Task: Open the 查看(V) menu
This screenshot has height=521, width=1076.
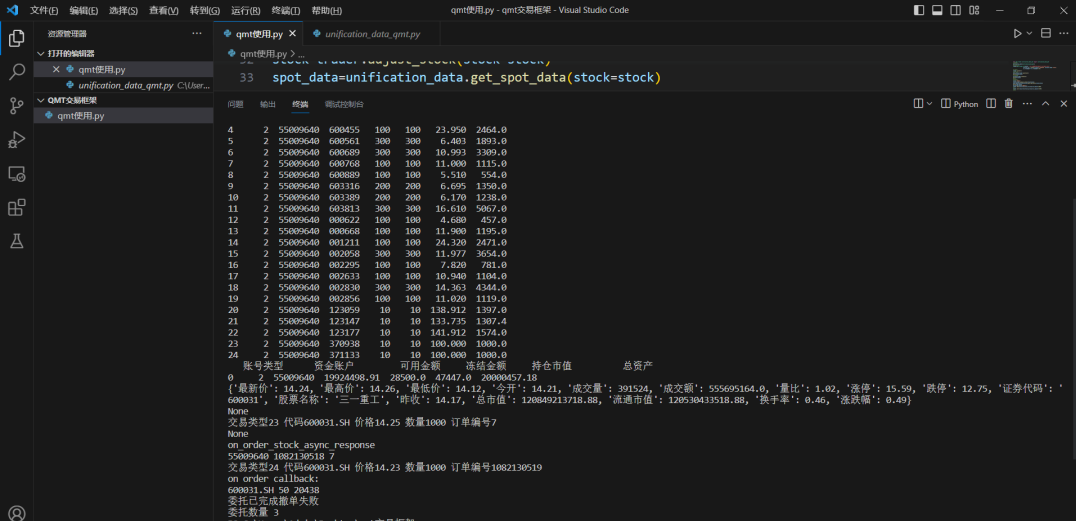Action: (164, 10)
